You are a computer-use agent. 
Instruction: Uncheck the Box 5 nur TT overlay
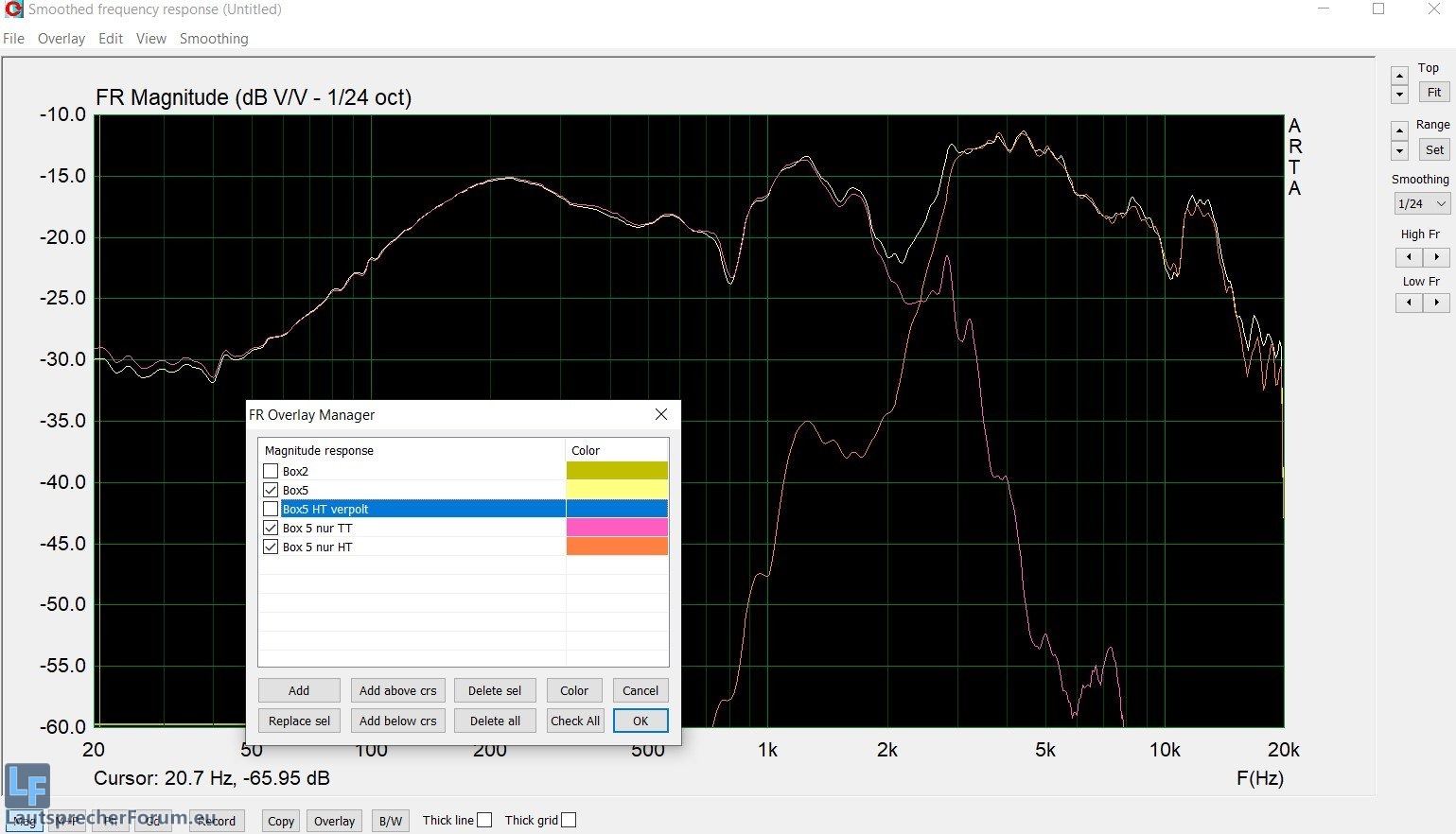click(272, 528)
